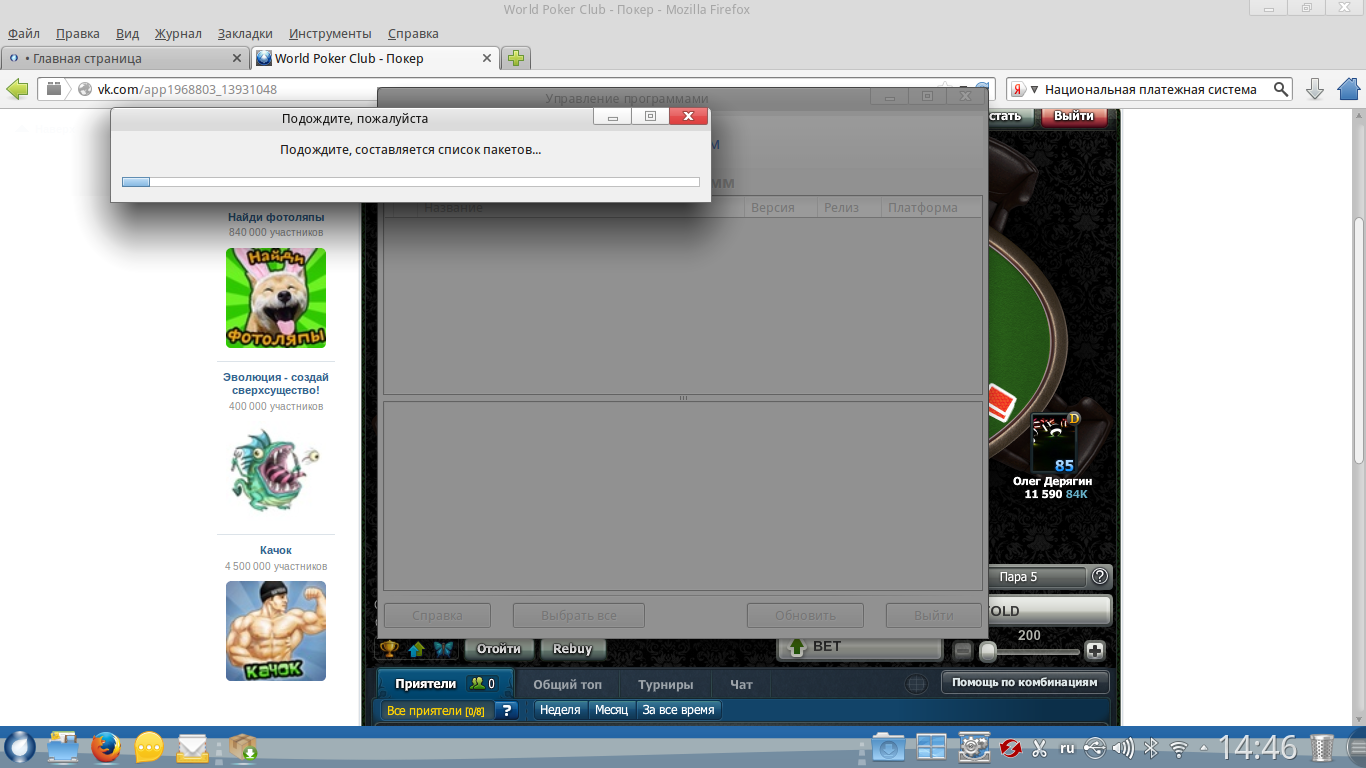Click the red update notifier tray icon
The image size is (1366, 768).
[x=1011, y=748]
